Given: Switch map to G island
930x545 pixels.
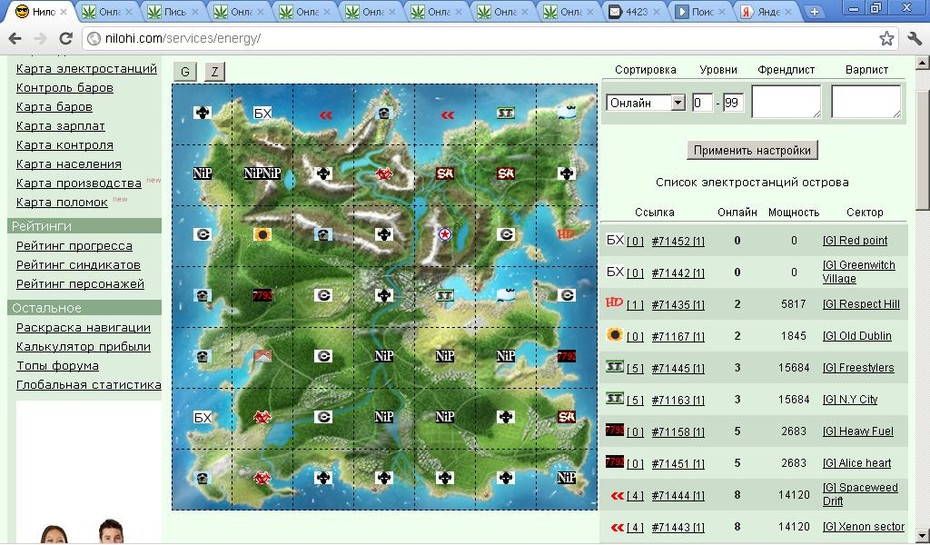Looking at the screenshot, I should click(185, 72).
